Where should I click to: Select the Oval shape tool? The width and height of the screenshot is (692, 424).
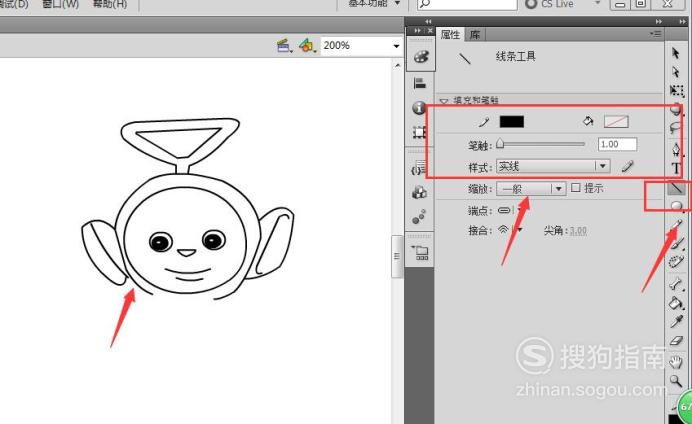point(676,206)
